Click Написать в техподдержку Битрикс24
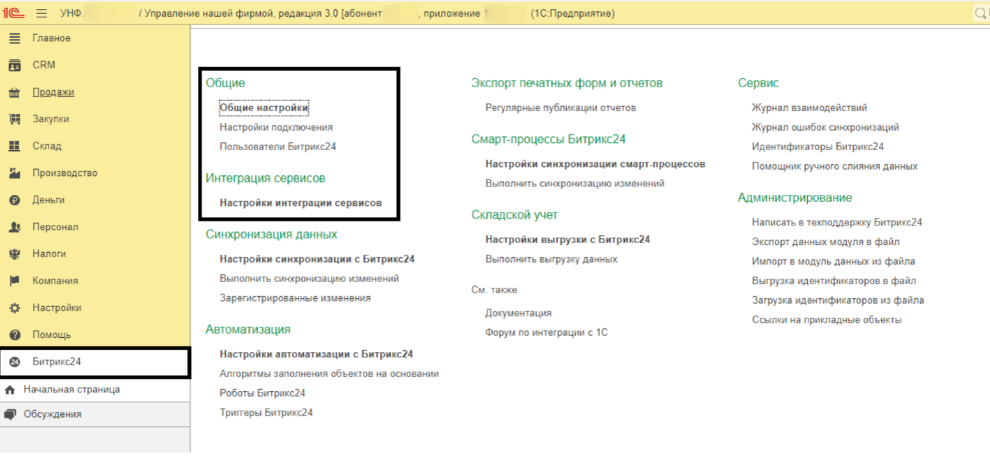Viewport: 990px width, 470px height. (837, 223)
